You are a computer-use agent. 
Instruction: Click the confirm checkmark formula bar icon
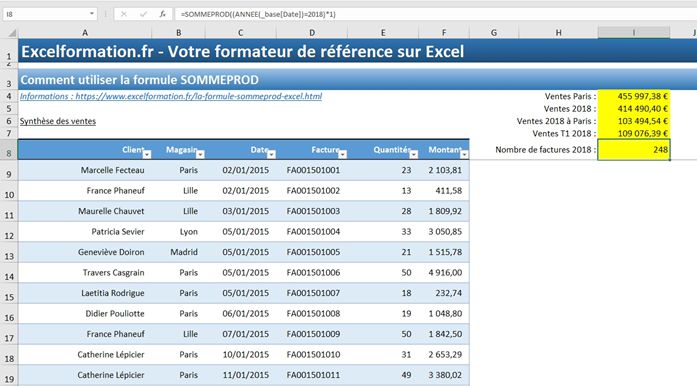tap(143, 14)
